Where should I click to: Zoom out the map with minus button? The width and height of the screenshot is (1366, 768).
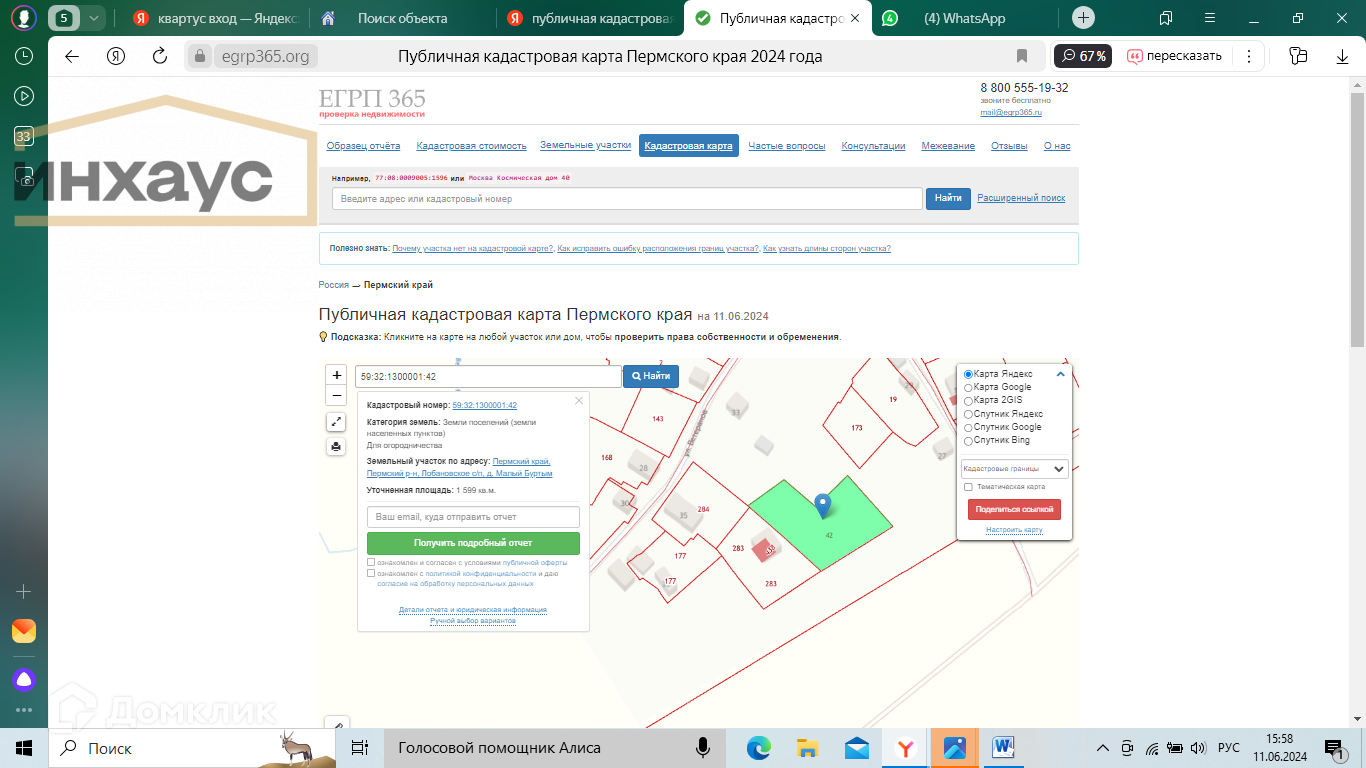[337, 395]
